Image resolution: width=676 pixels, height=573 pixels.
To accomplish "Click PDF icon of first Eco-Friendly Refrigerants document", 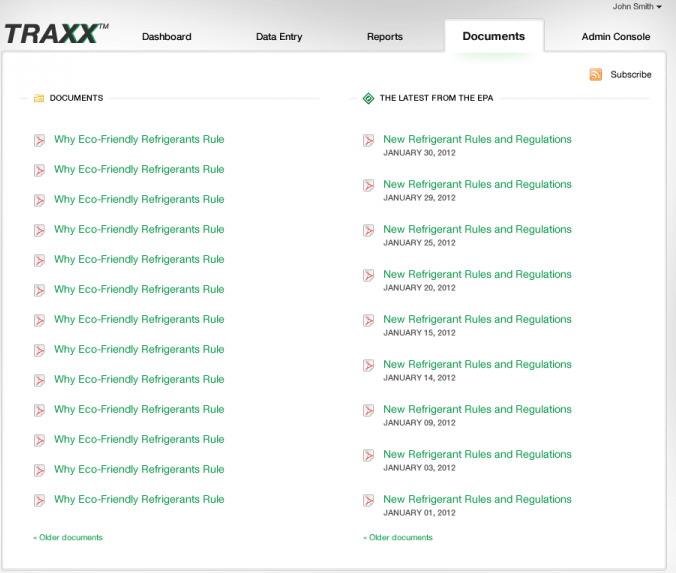I will click(x=40, y=141).
